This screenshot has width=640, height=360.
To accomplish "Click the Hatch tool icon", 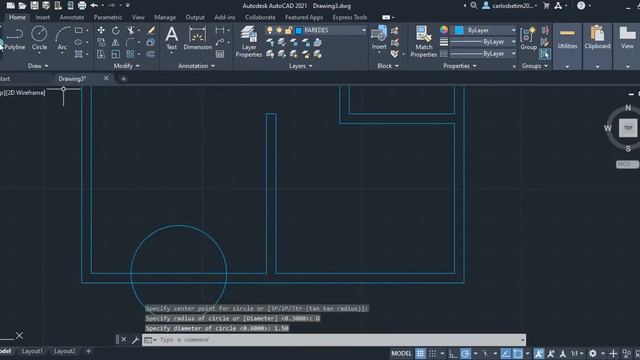I will (78, 54).
